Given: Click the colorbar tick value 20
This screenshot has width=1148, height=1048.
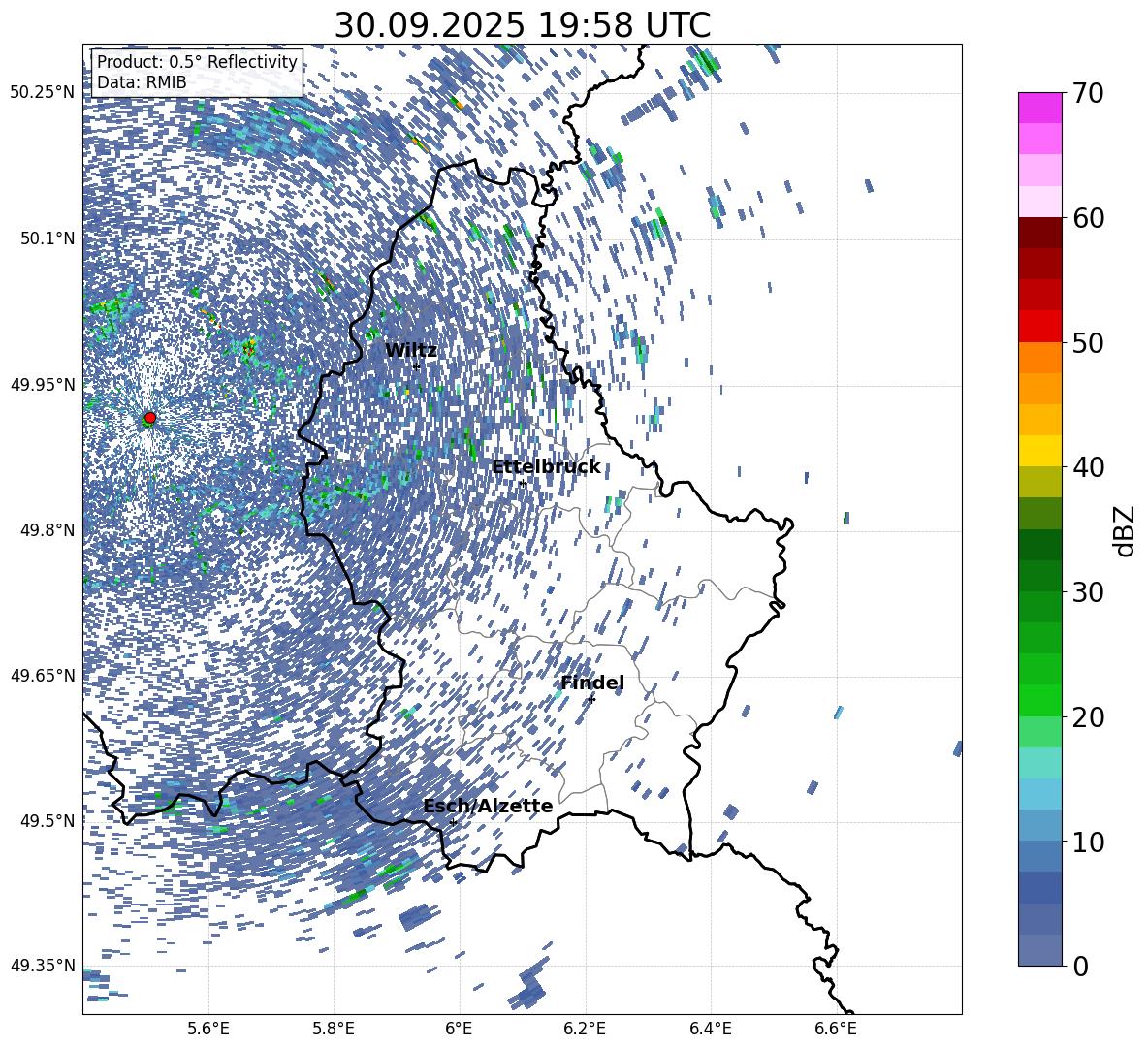Looking at the screenshot, I should (x=1088, y=717).
